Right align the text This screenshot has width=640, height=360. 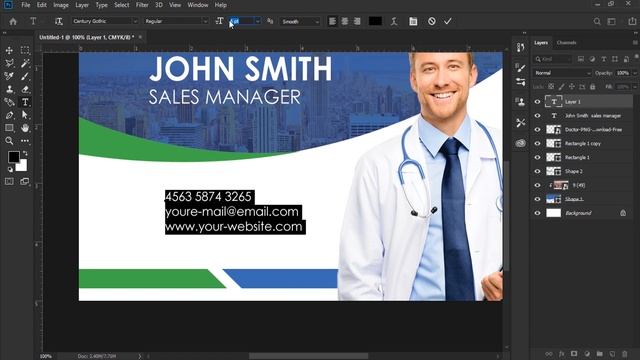(357, 21)
